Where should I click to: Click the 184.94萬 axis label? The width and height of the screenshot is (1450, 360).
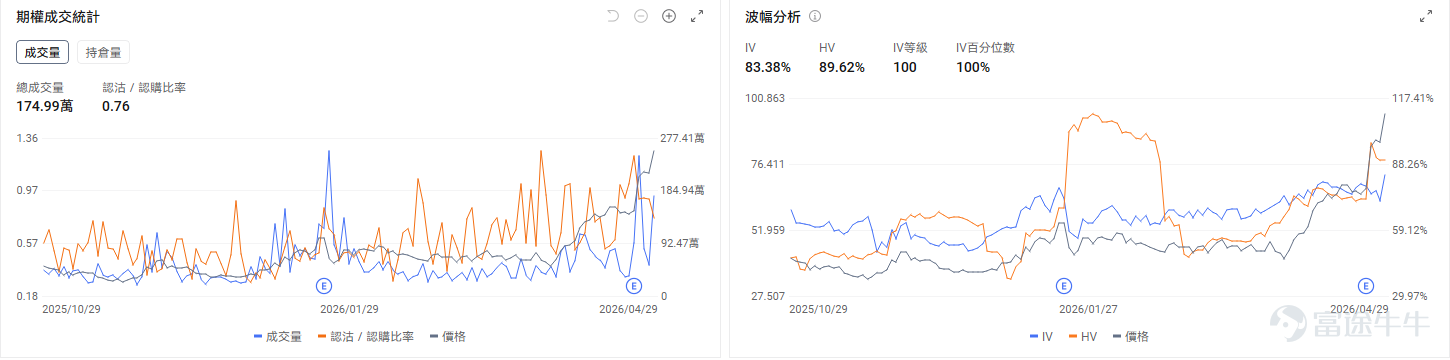point(682,190)
